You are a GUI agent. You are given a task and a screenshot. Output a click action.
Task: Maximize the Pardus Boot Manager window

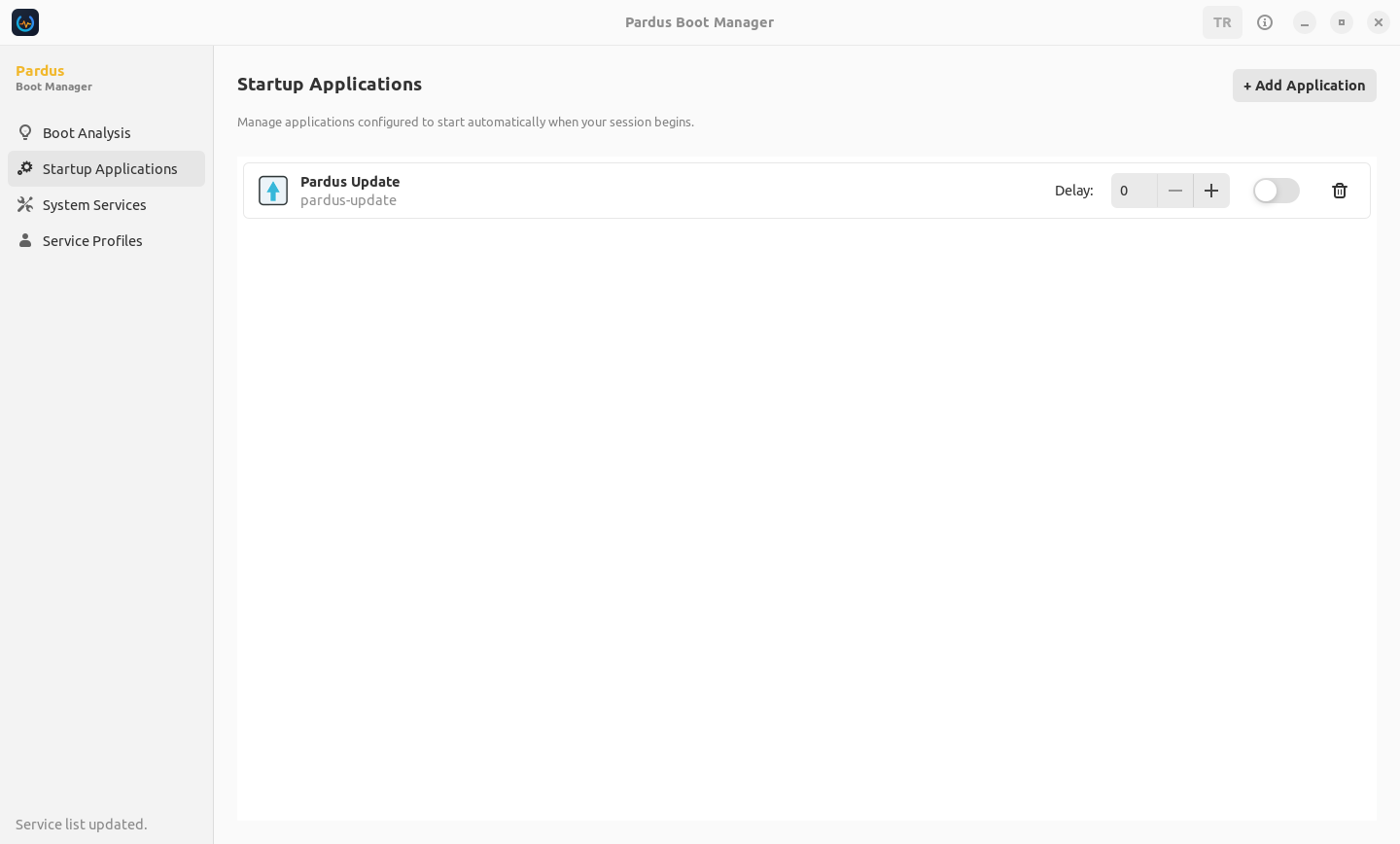tap(1342, 22)
